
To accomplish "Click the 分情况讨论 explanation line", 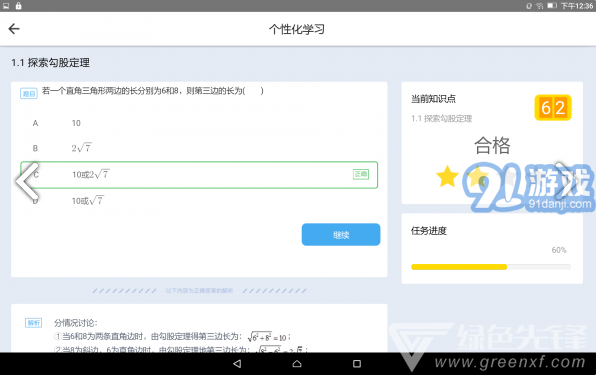I will coord(76,323).
